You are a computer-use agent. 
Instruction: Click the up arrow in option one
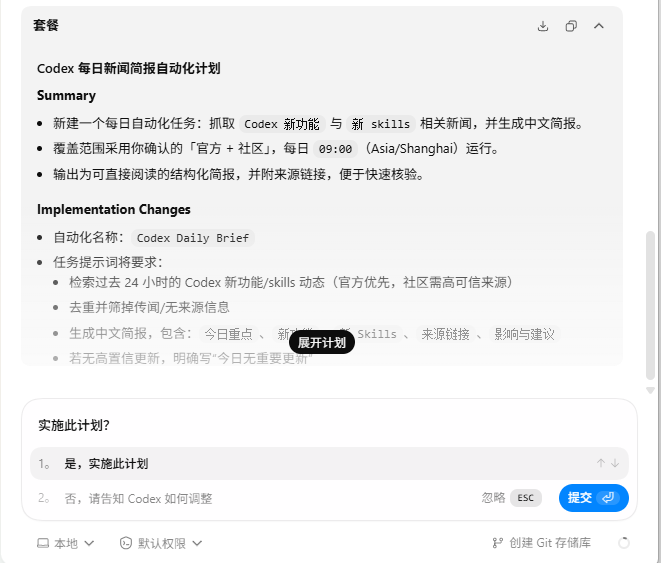(x=601, y=463)
